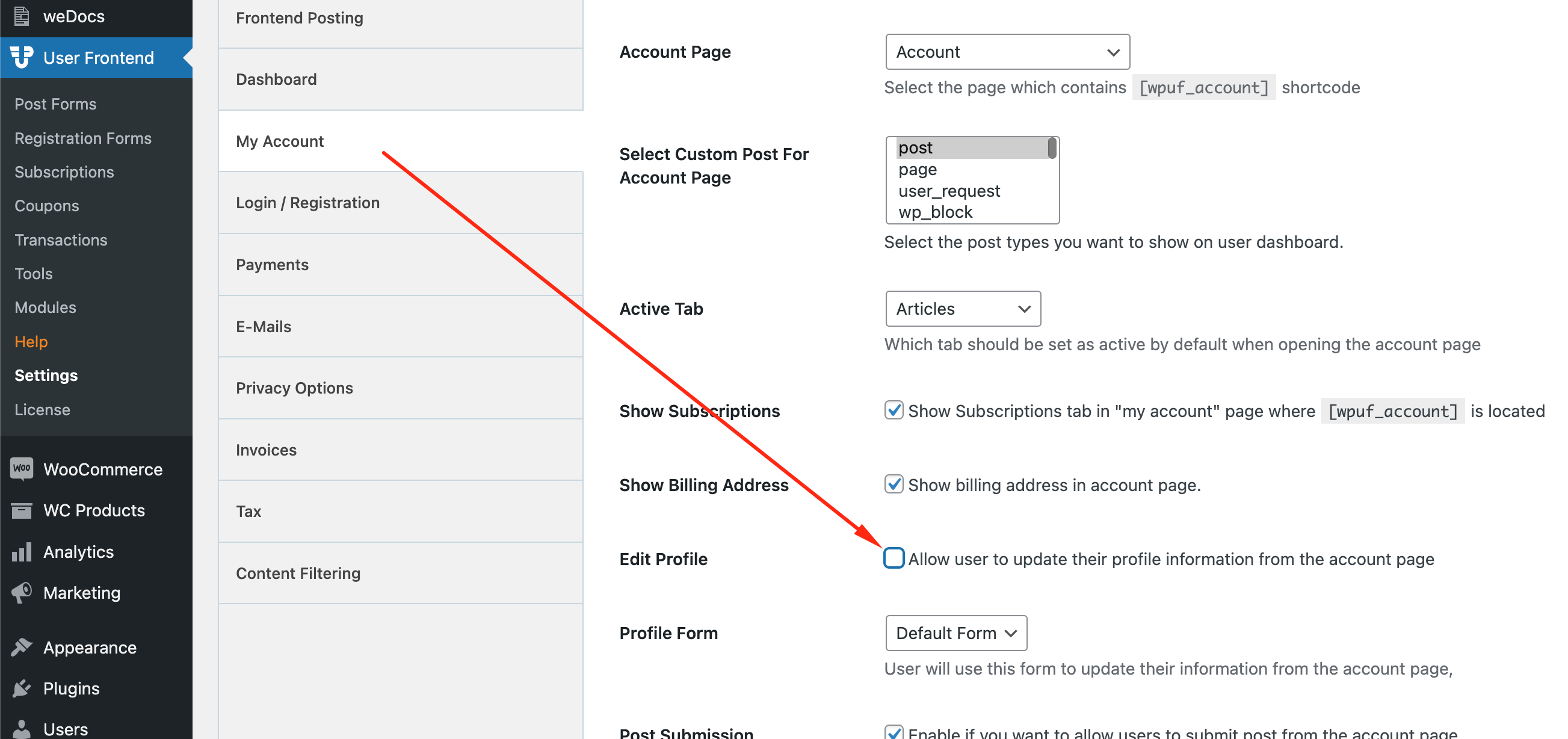
Task: Go to the Help link
Action: (x=31, y=341)
